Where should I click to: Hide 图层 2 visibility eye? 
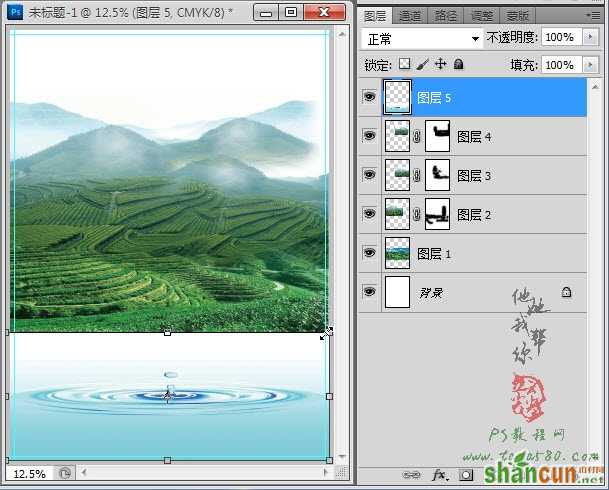click(x=369, y=214)
